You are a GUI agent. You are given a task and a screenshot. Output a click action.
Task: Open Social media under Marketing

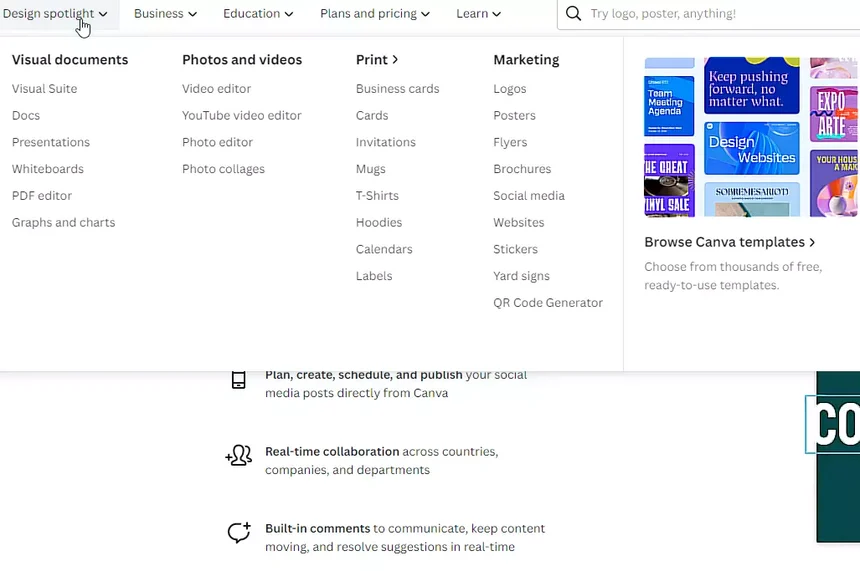pyautogui.click(x=529, y=196)
